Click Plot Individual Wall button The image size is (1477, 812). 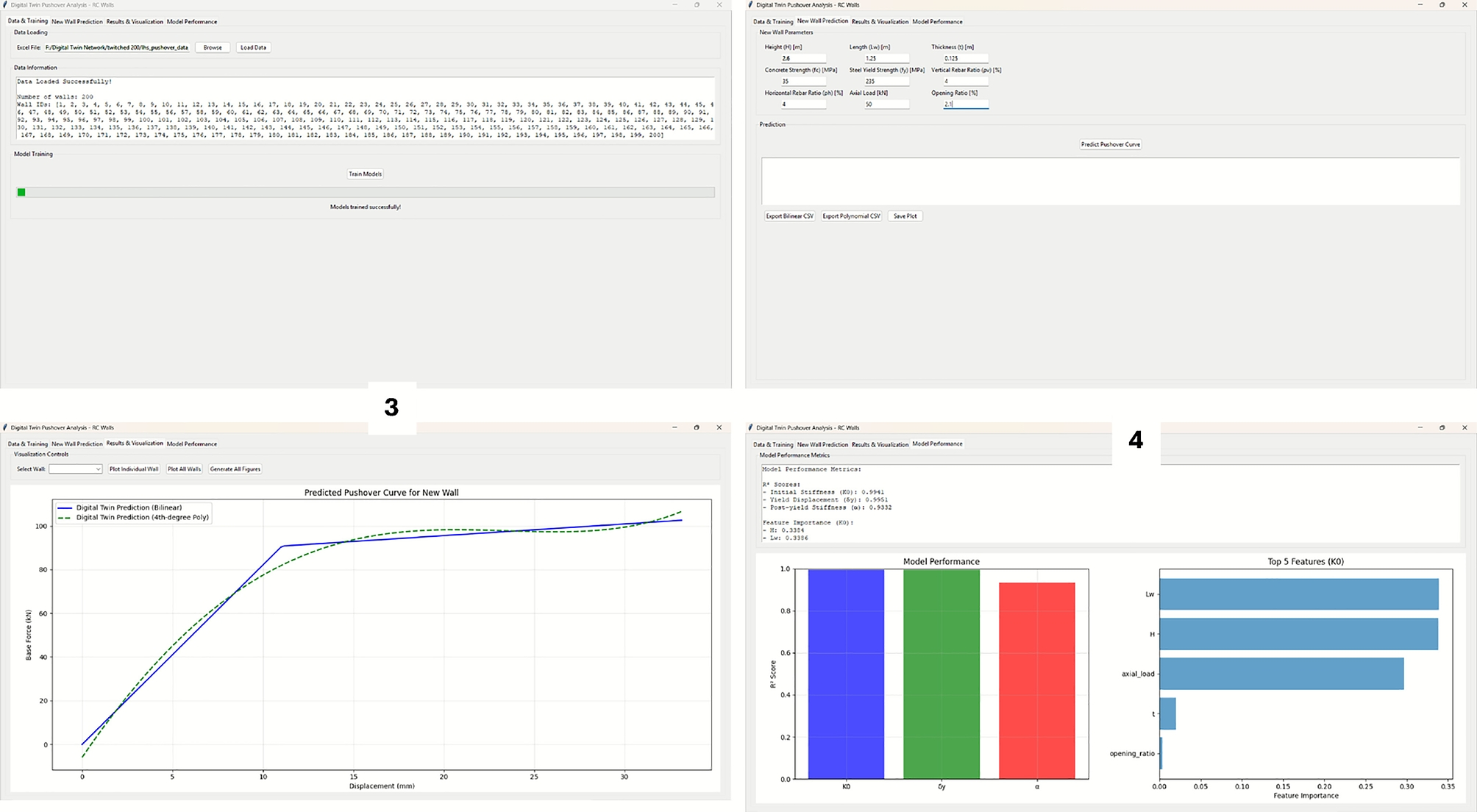coord(134,469)
